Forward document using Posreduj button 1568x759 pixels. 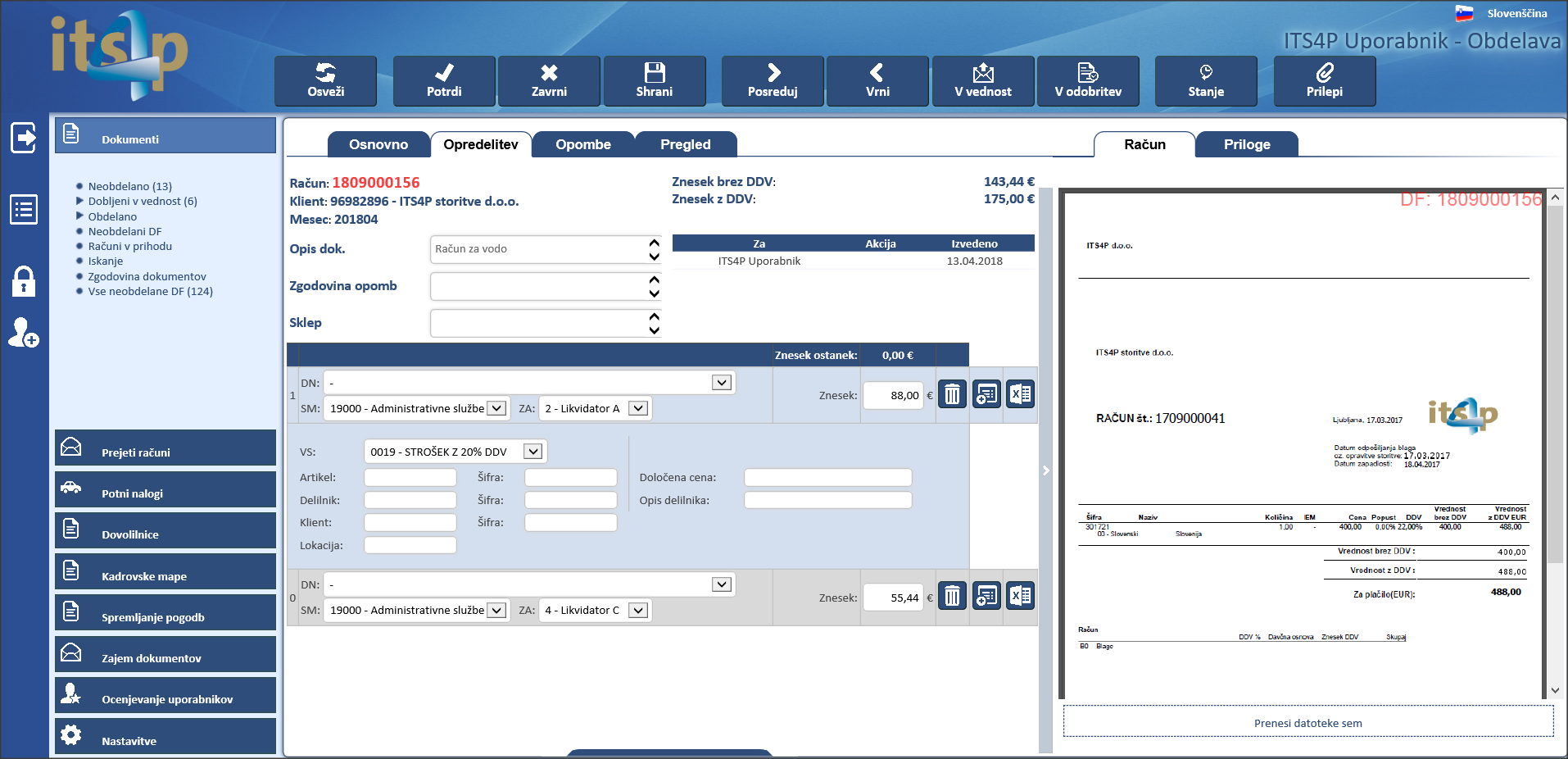773,81
